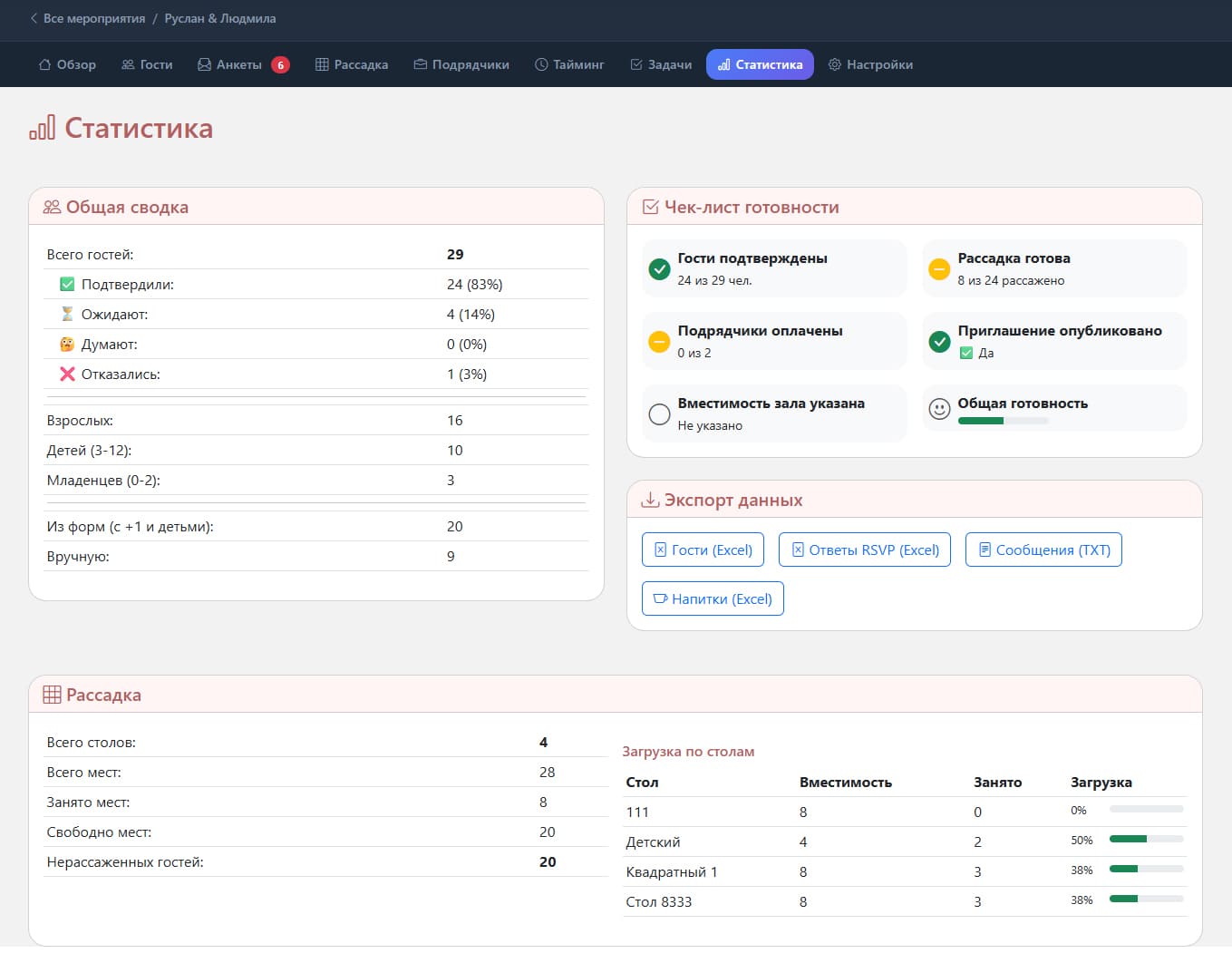
Task: Click the smiley icon for Общая готовность
Action: coord(940,409)
